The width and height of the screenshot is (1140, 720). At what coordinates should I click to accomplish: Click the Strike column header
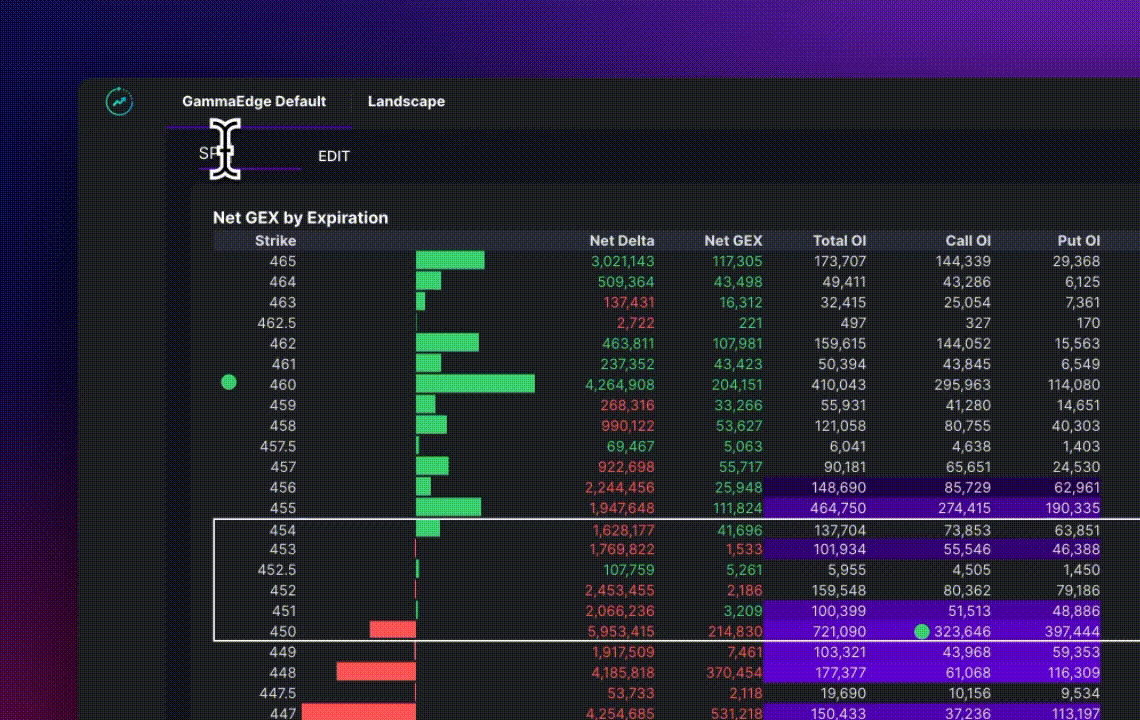pos(276,241)
